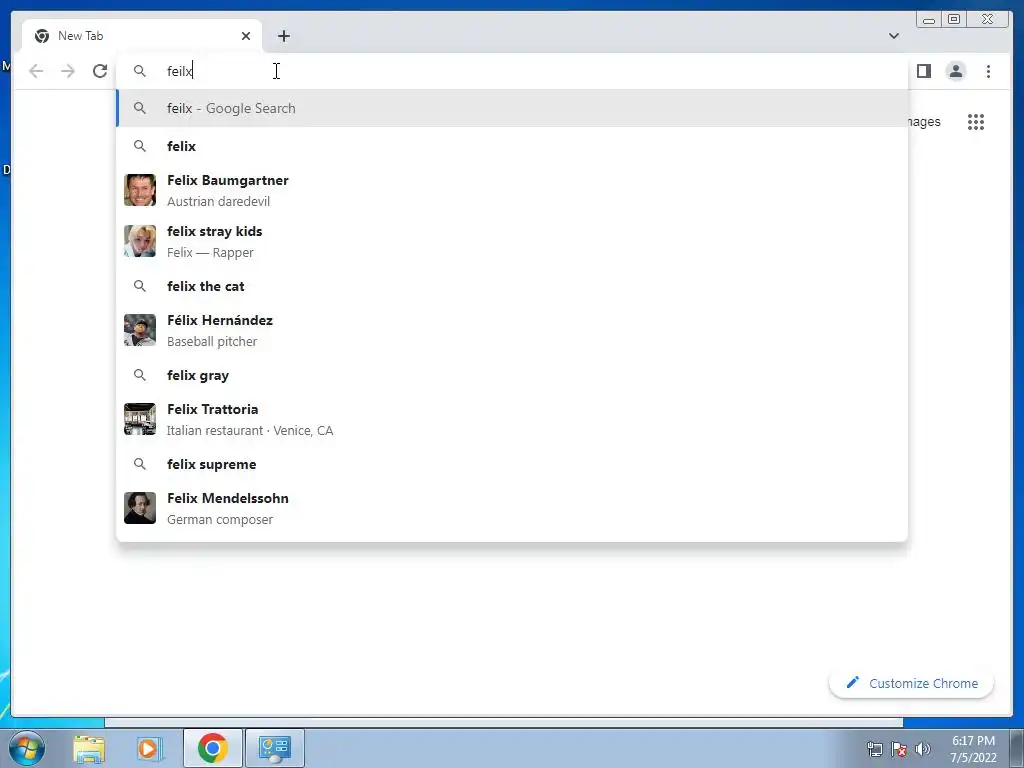Select the New Tab tab
The height and width of the screenshot is (768, 1024).
(x=142, y=36)
